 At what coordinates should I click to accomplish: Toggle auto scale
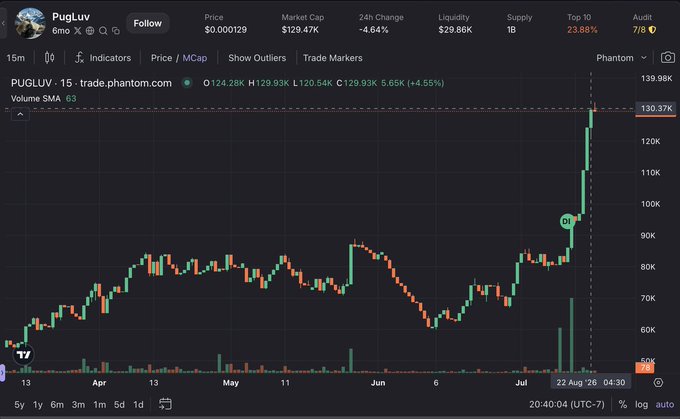pyautogui.click(x=665, y=404)
